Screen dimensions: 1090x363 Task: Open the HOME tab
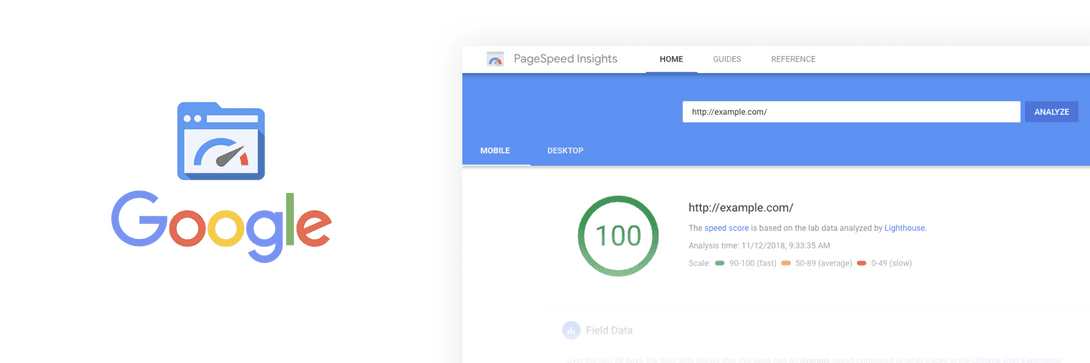pos(672,59)
